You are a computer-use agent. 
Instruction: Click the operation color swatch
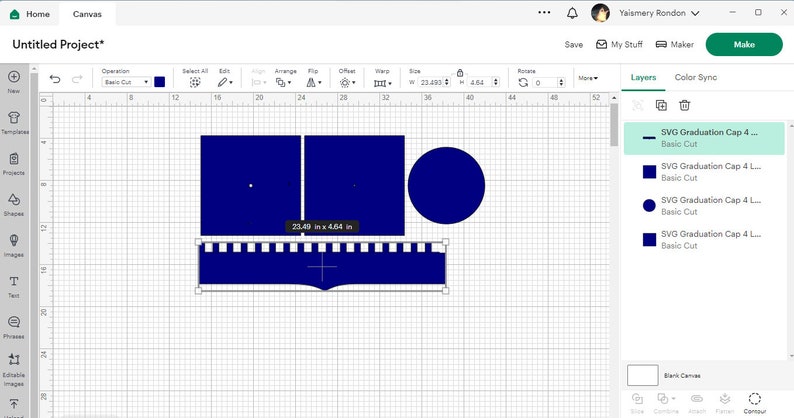pos(160,82)
